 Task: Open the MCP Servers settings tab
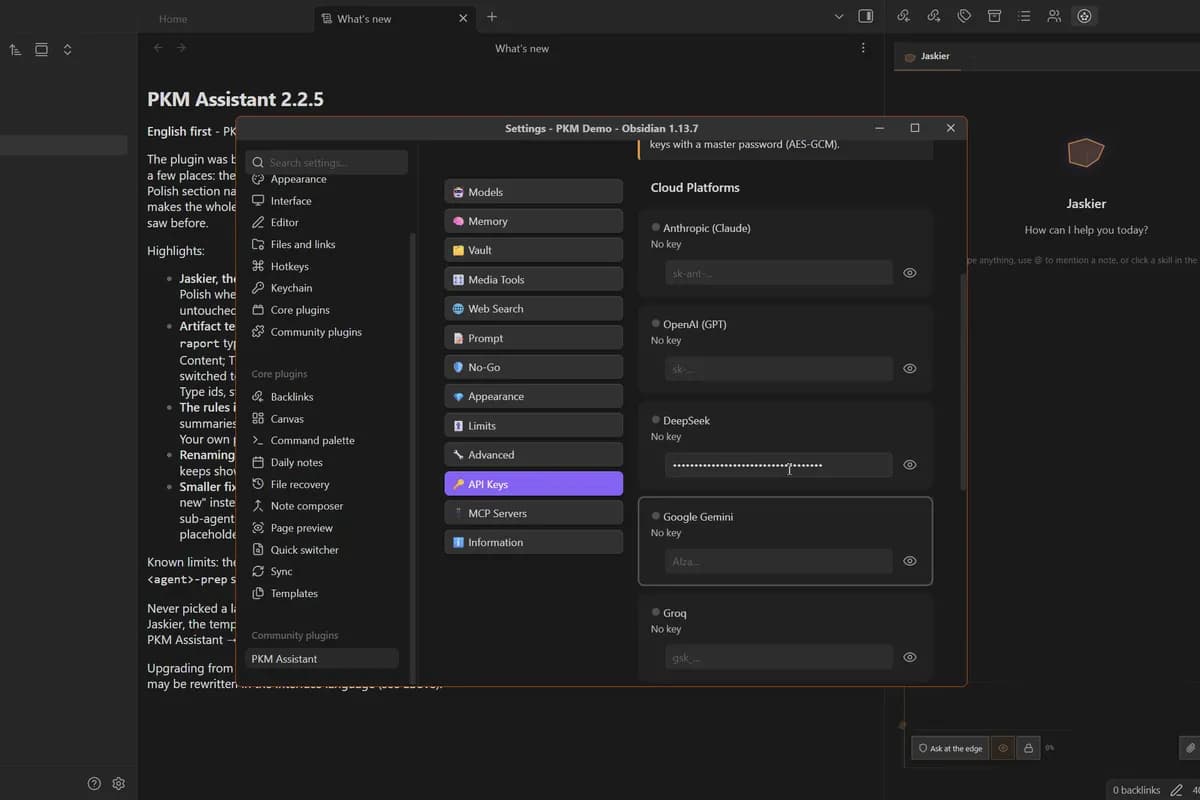coord(533,513)
